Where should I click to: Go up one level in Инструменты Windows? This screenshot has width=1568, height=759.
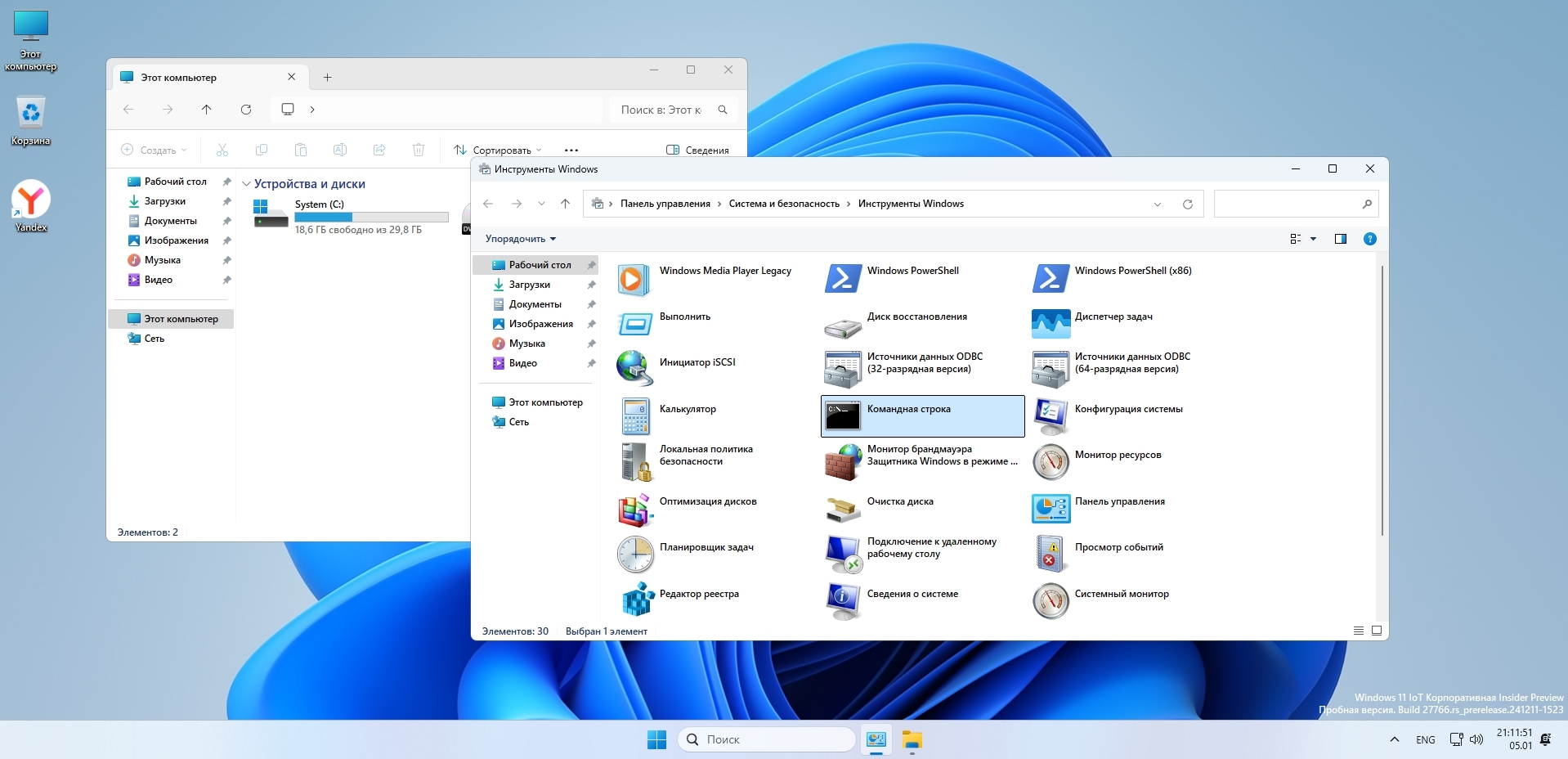point(565,204)
